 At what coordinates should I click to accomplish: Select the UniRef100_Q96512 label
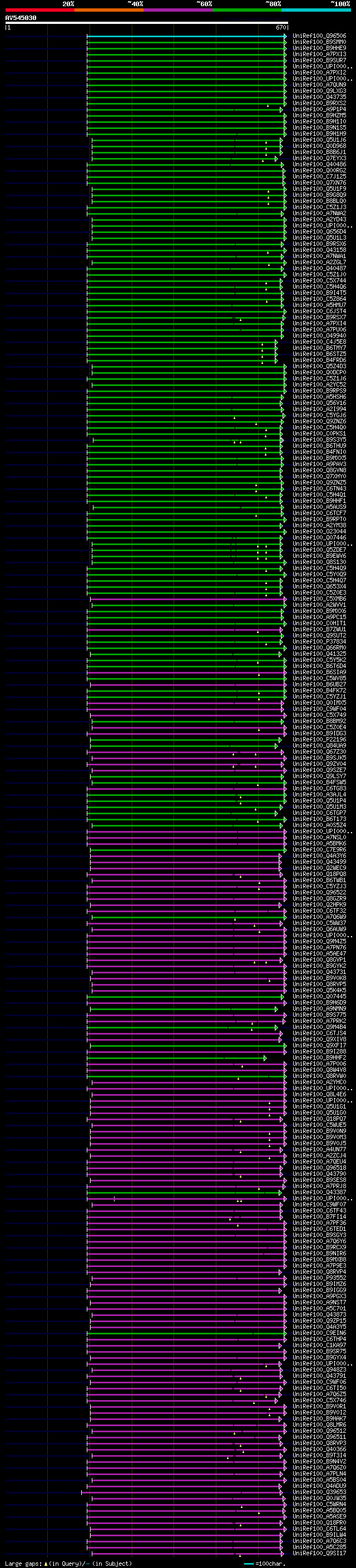[x=319, y=1431]
